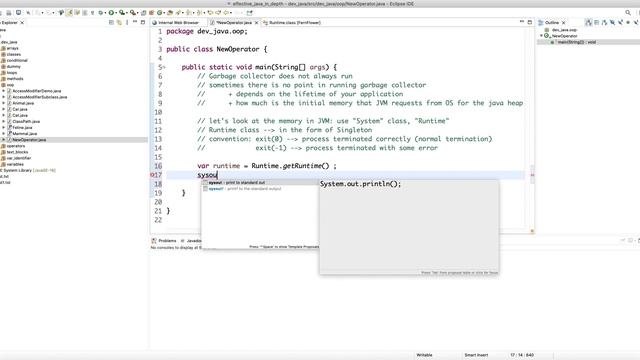Minimize the editor area
This screenshot has width=640, height=360.
pyautogui.click(x=522, y=21)
